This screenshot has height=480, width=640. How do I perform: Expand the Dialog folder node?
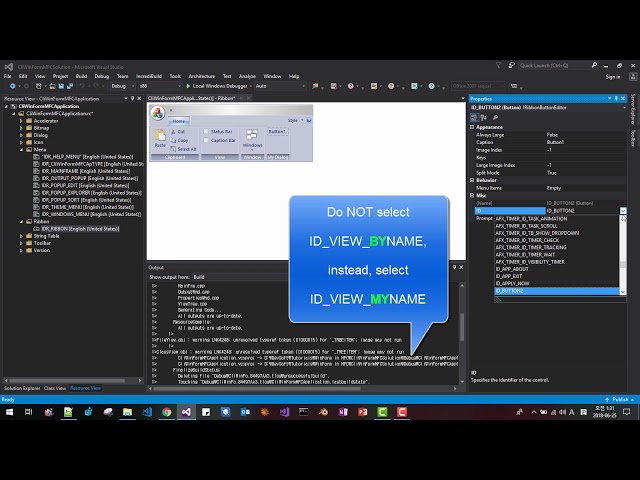point(21,135)
